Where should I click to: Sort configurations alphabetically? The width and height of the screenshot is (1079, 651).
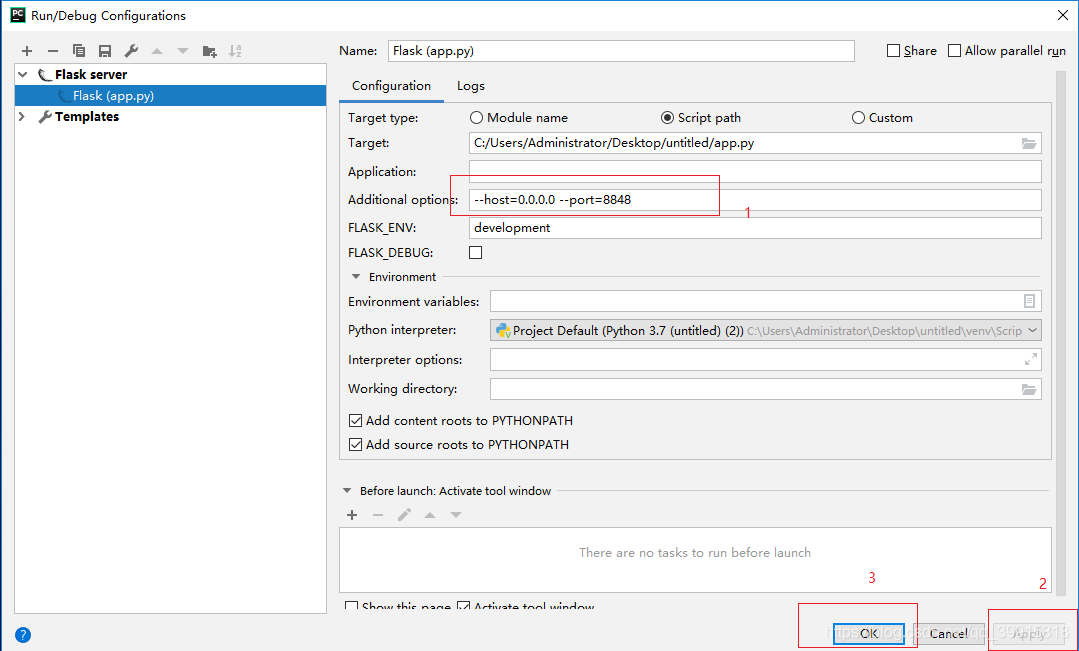(x=235, y=51)
